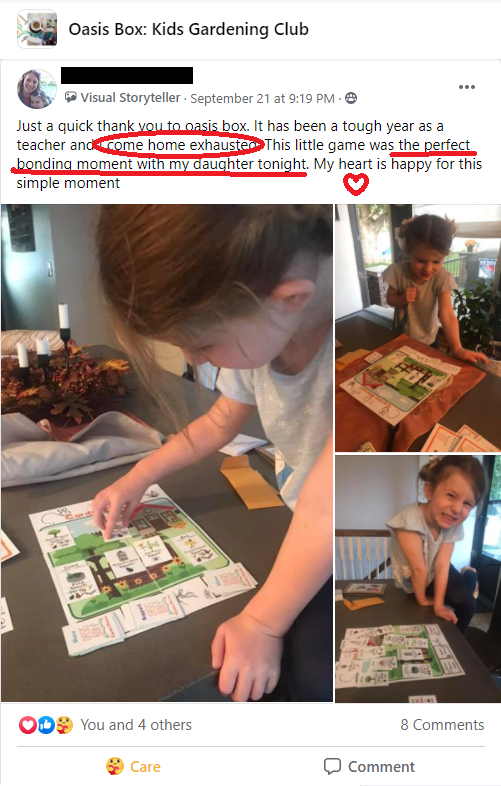Open the bottom-right photo of smiling girl

(418, 578)
